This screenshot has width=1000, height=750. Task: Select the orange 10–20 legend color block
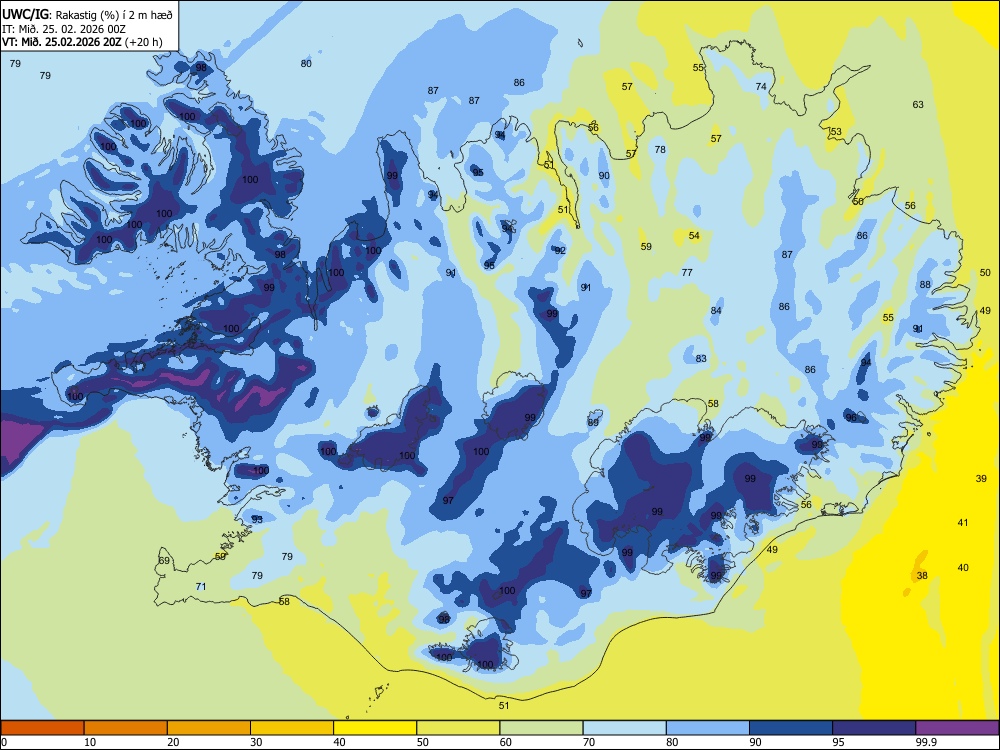click(126, 728)
